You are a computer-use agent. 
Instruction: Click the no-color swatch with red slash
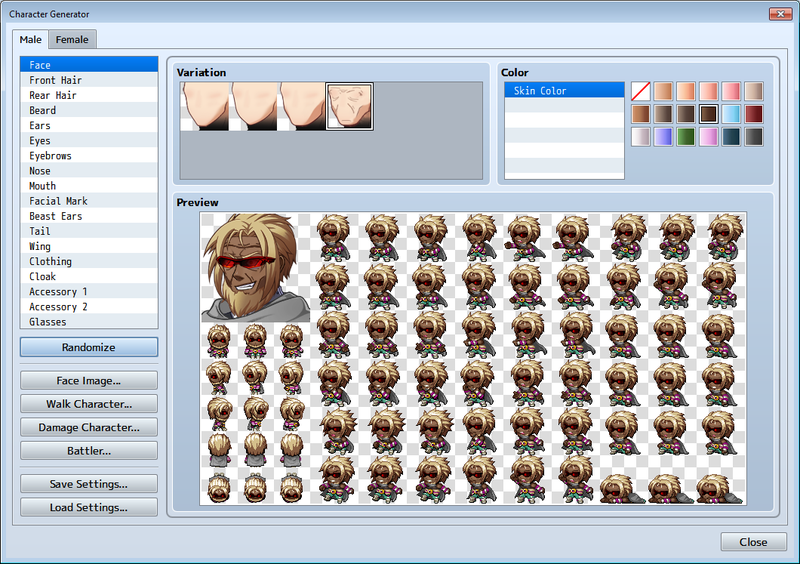click(x=640, y=91)
